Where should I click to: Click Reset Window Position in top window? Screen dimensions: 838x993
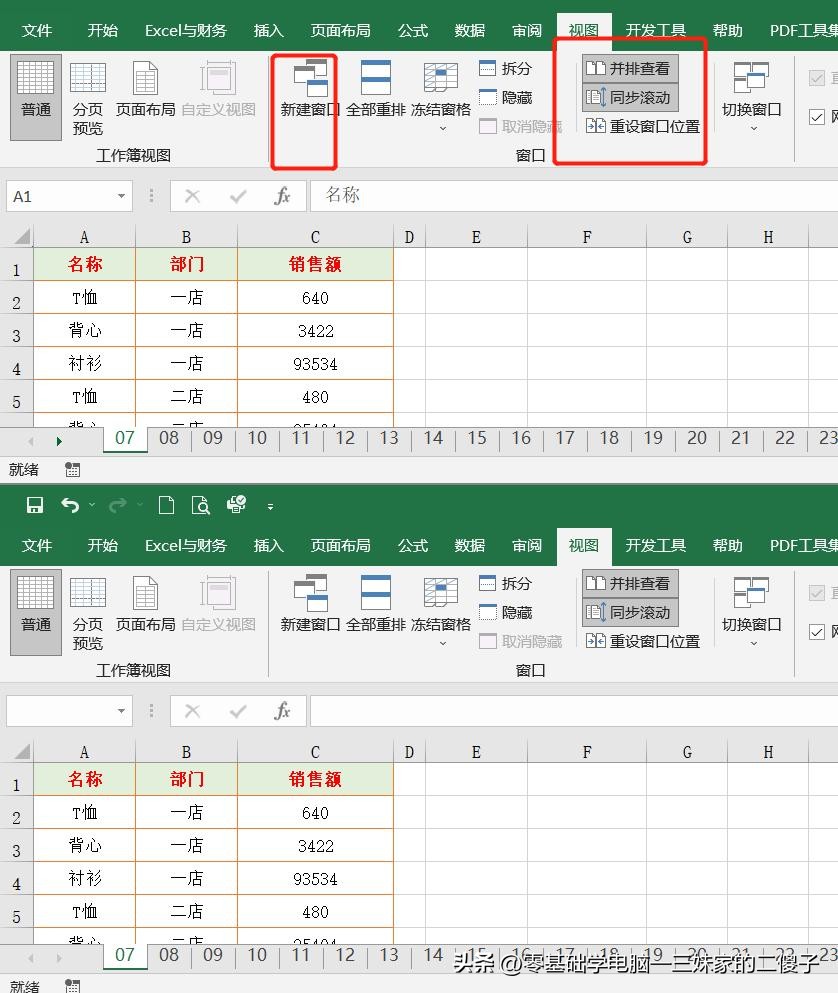pyautogui.click(x=642, y=127)
